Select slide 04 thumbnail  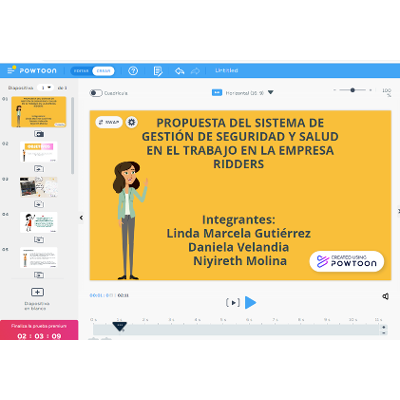coord(39,222)
